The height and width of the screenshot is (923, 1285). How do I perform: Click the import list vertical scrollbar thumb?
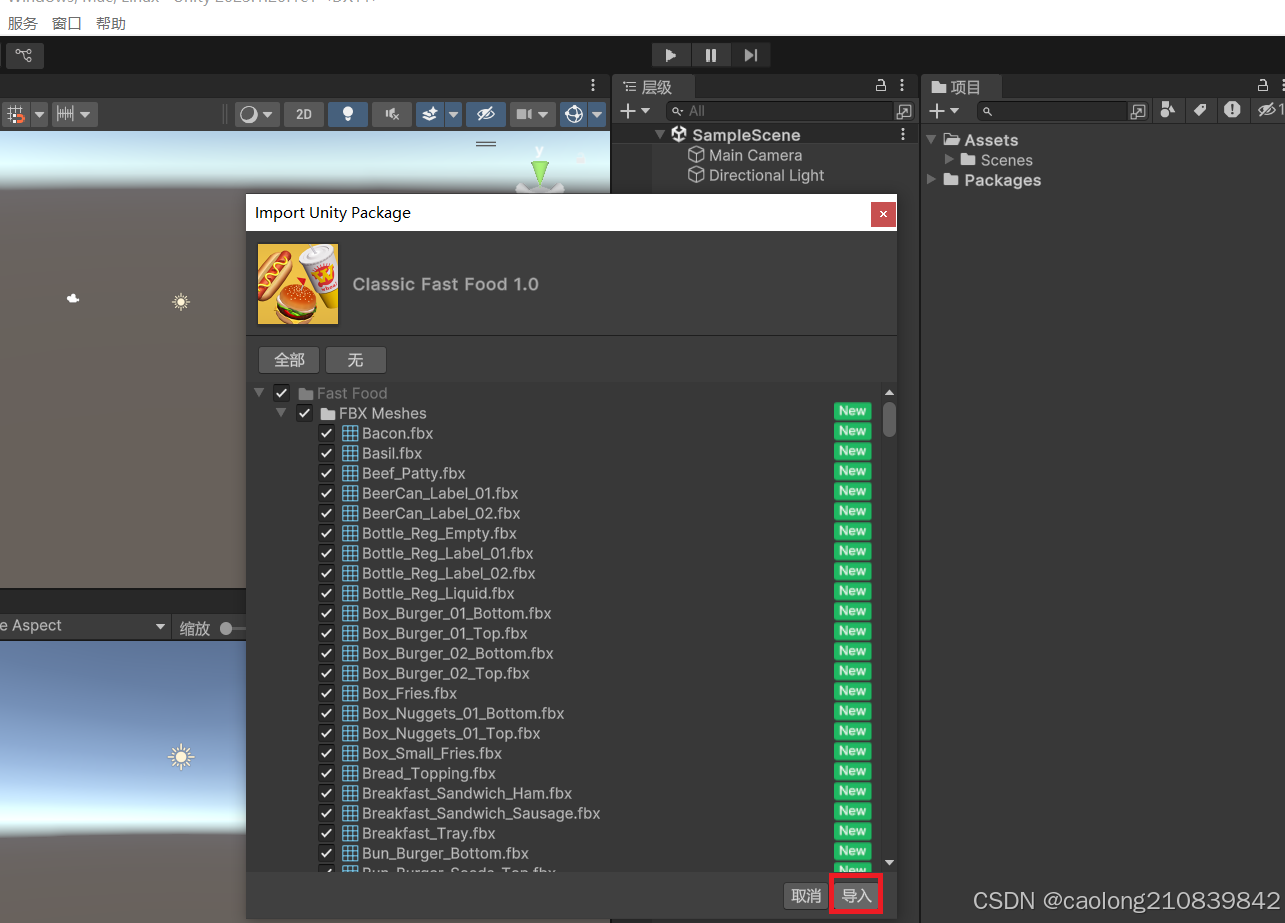[889, 419]
